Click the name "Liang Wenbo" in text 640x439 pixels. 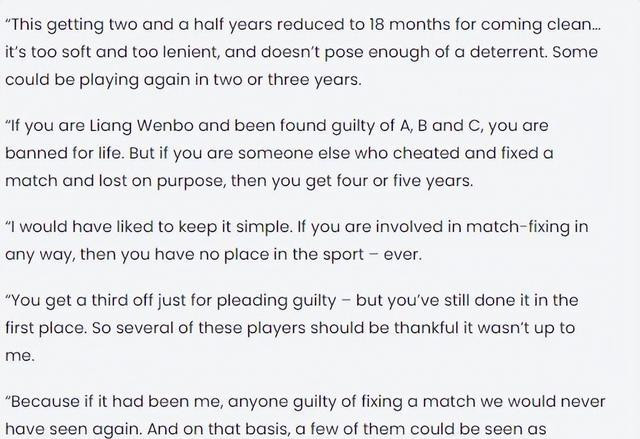pos(141,125)
